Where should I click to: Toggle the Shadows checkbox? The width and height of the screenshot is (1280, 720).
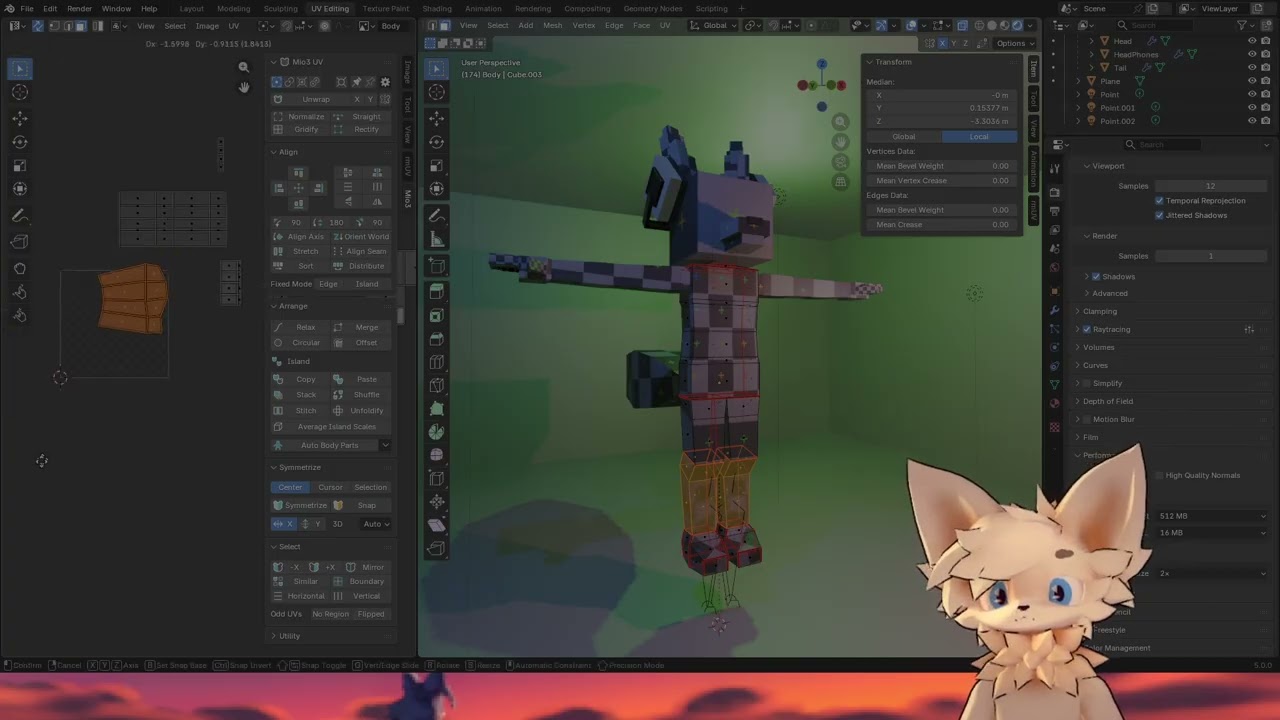click(x=1096, y=277)
